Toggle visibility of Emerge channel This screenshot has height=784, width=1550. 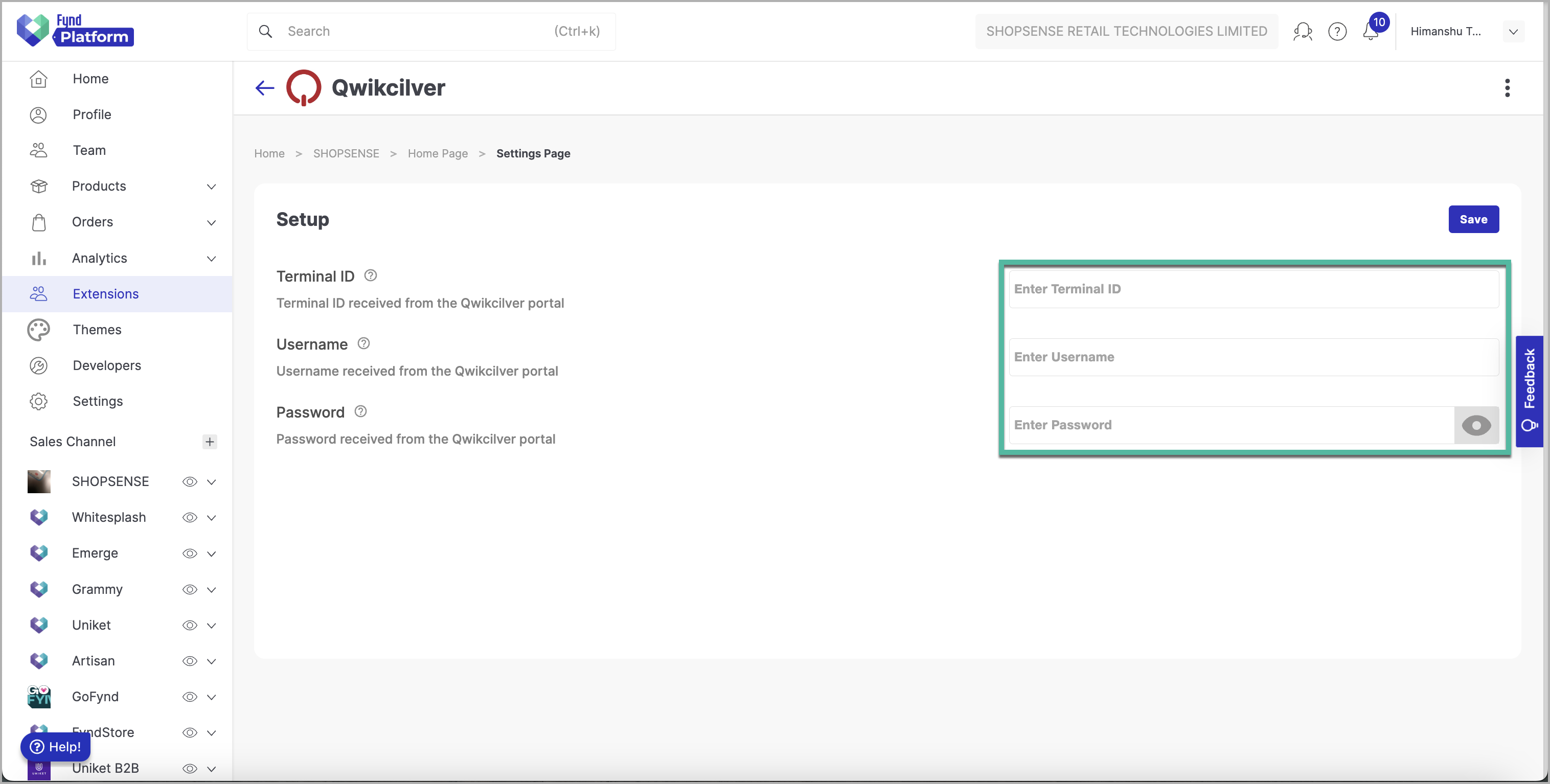(x=190, y=553)
